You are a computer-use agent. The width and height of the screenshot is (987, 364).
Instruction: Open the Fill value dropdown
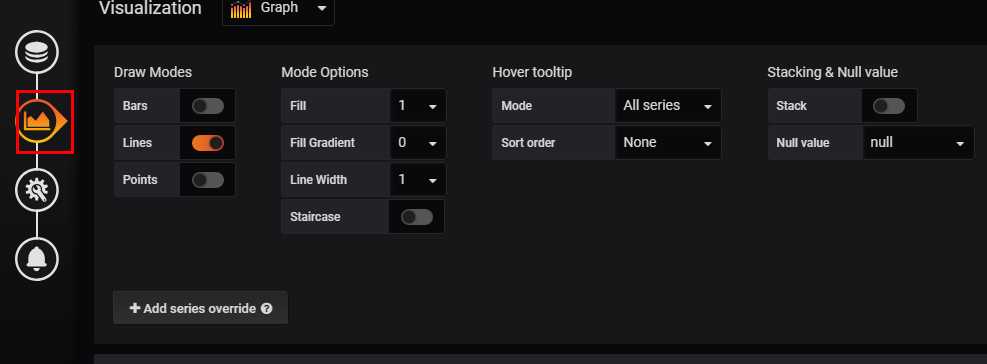tap(418, 106)
